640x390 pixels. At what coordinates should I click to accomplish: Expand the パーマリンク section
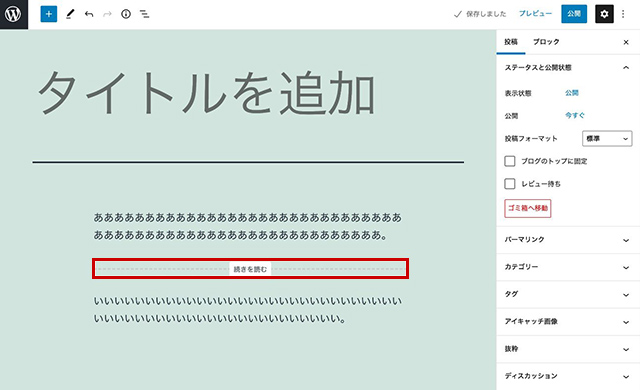pyautogui.click(x=568, y=240)
